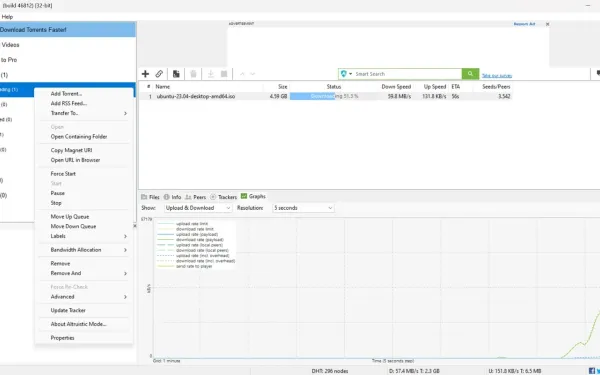Sort by the Name column header

pyautogui.click(x=163, y=87)
